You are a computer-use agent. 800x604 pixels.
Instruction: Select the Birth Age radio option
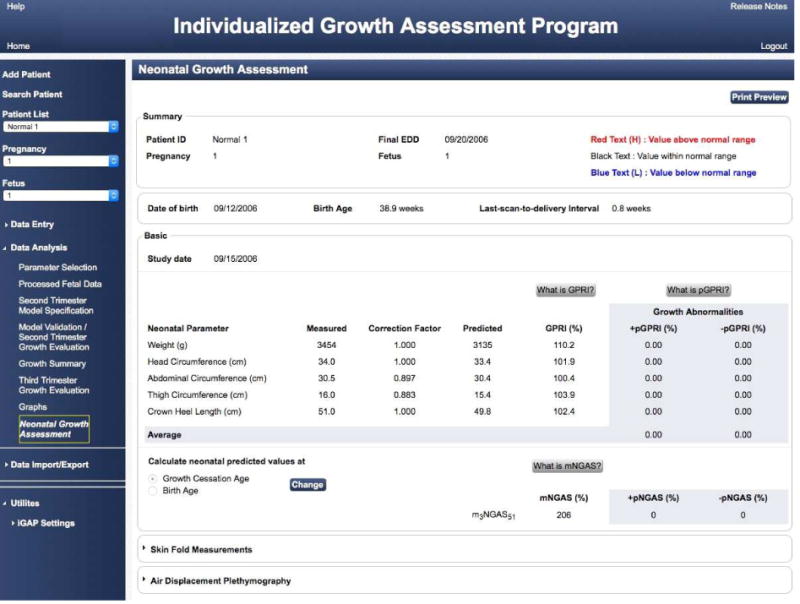(x=153, y=491)
